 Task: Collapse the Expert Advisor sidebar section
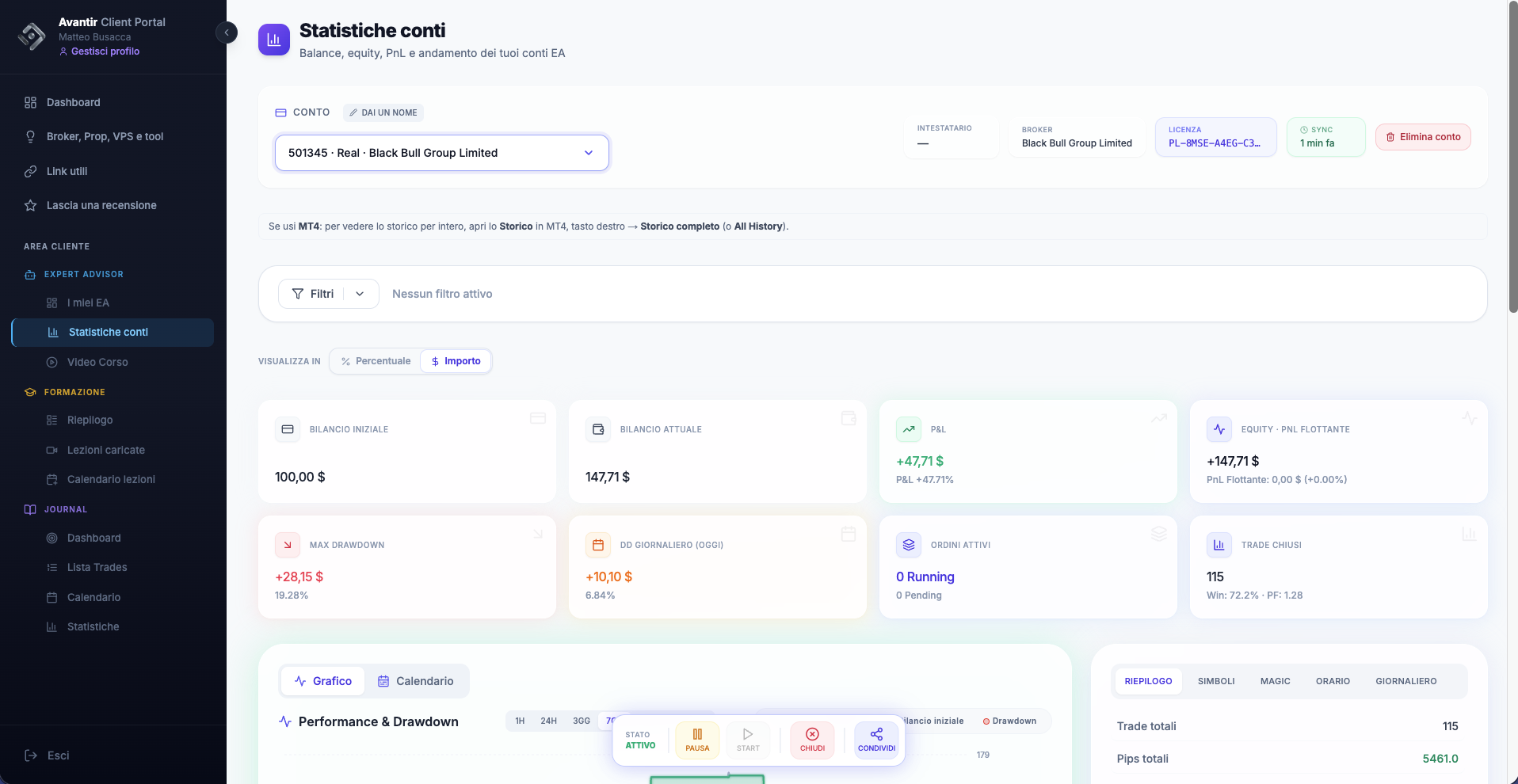pos(83,274)
